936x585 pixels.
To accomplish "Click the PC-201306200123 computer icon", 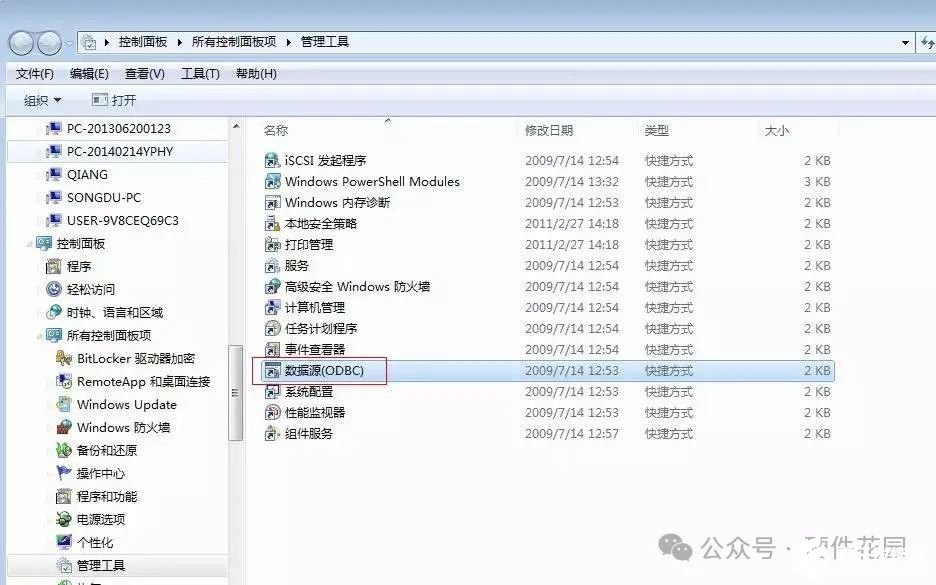I will (x=54, y=128).
